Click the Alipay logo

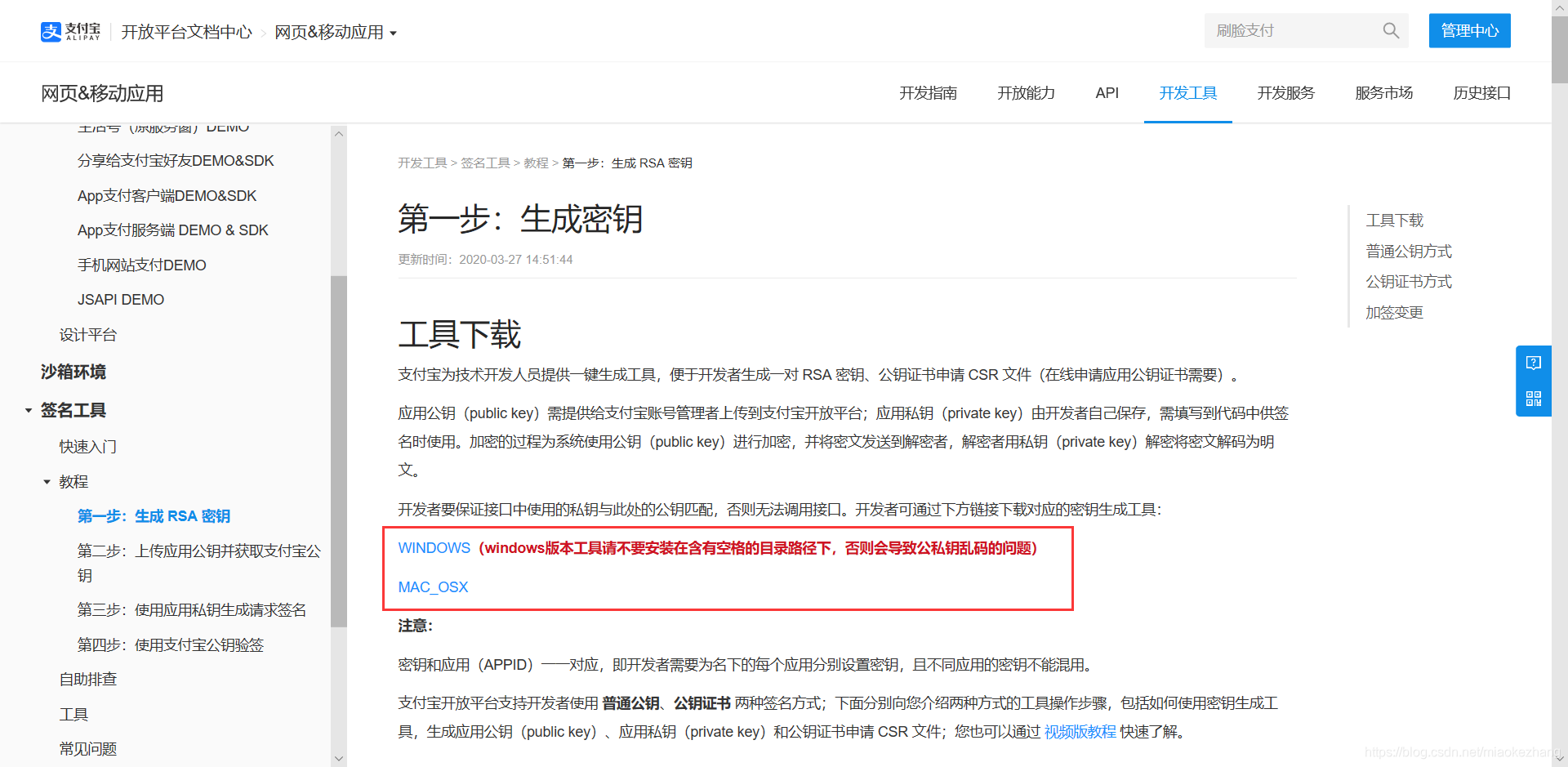pyautogui.click(x=70, y=32)
